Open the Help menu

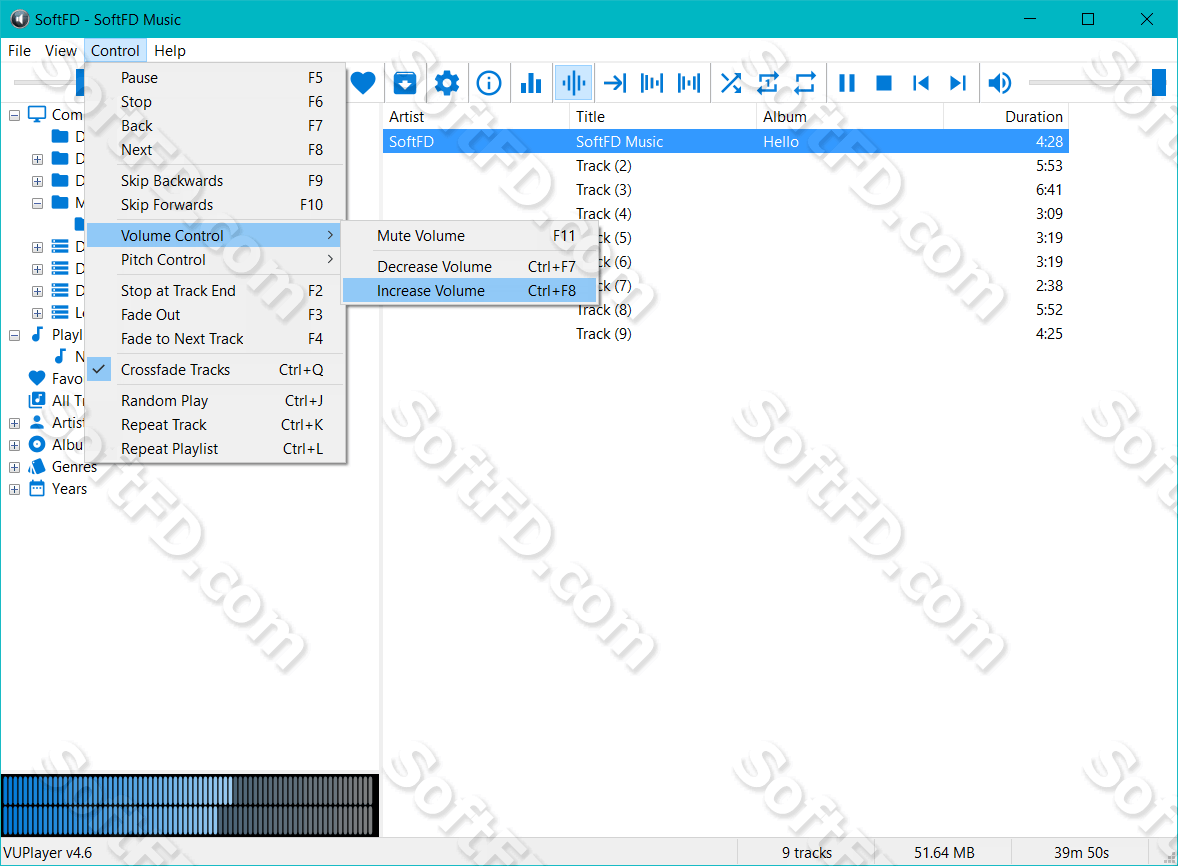coord(170,50)
